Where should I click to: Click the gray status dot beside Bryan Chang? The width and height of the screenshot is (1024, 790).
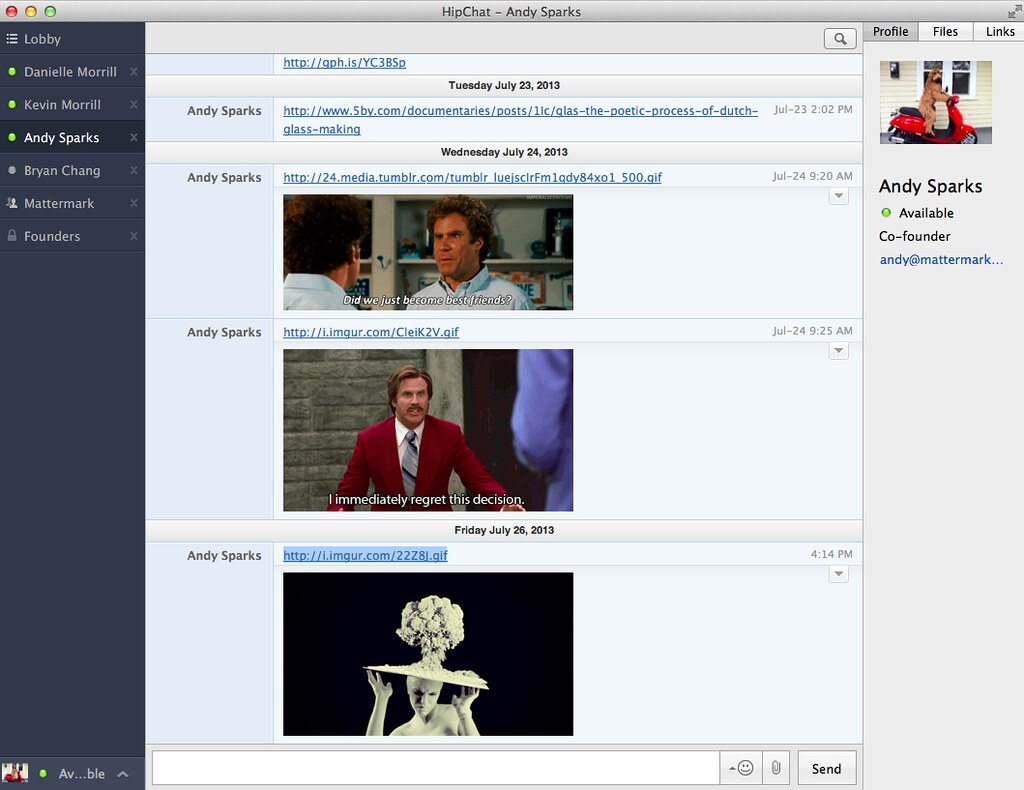(12, 170)
